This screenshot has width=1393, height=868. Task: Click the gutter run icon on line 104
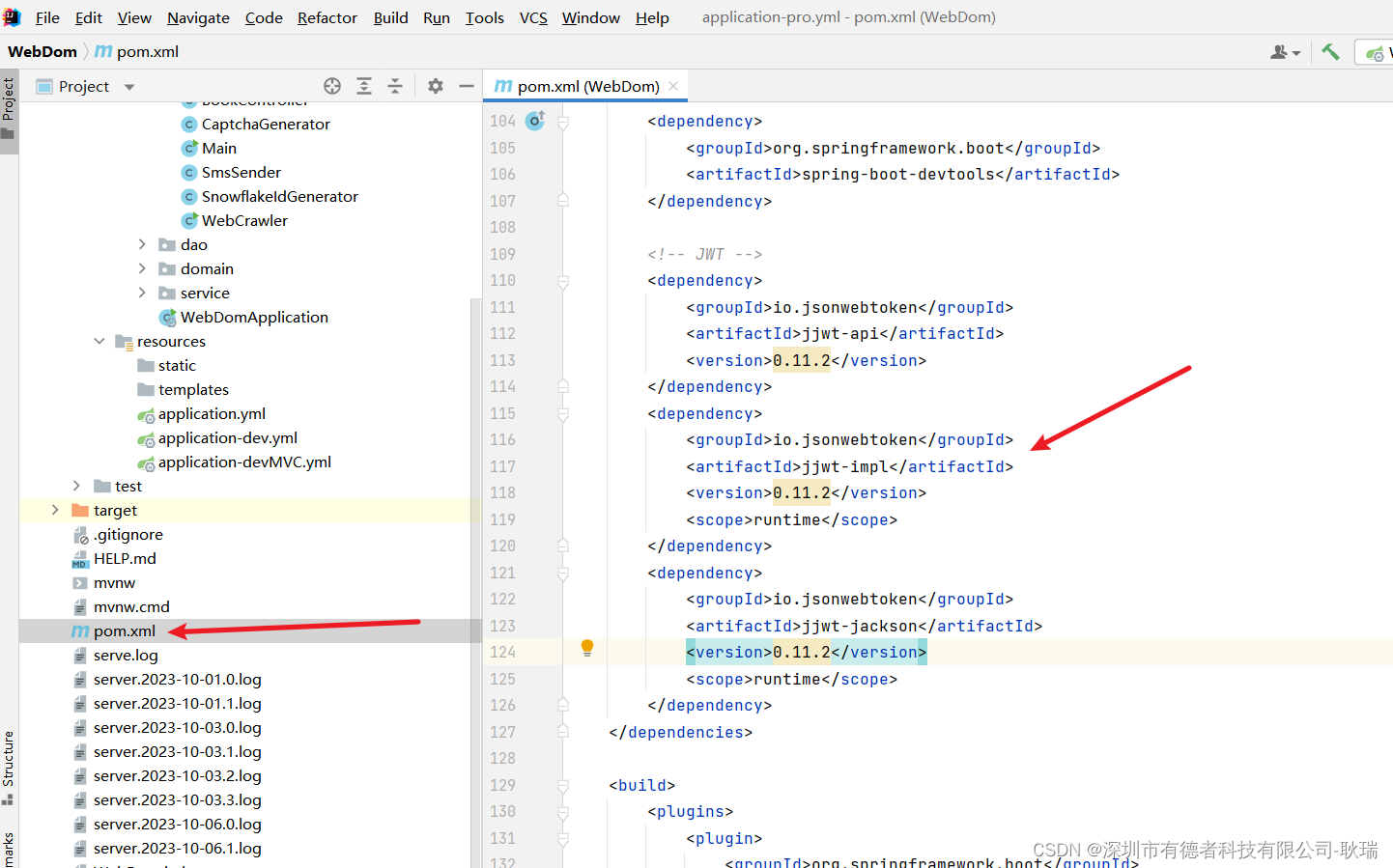pyautogui.click(x=535, y=120)
